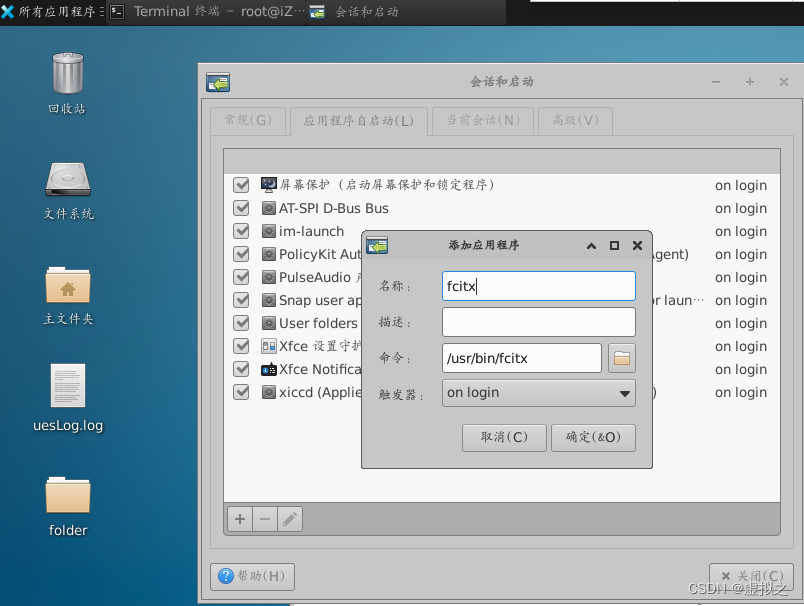Switch to the 应用程序自启动(L) tab
804x606 pixels.
tap(358, 121)
